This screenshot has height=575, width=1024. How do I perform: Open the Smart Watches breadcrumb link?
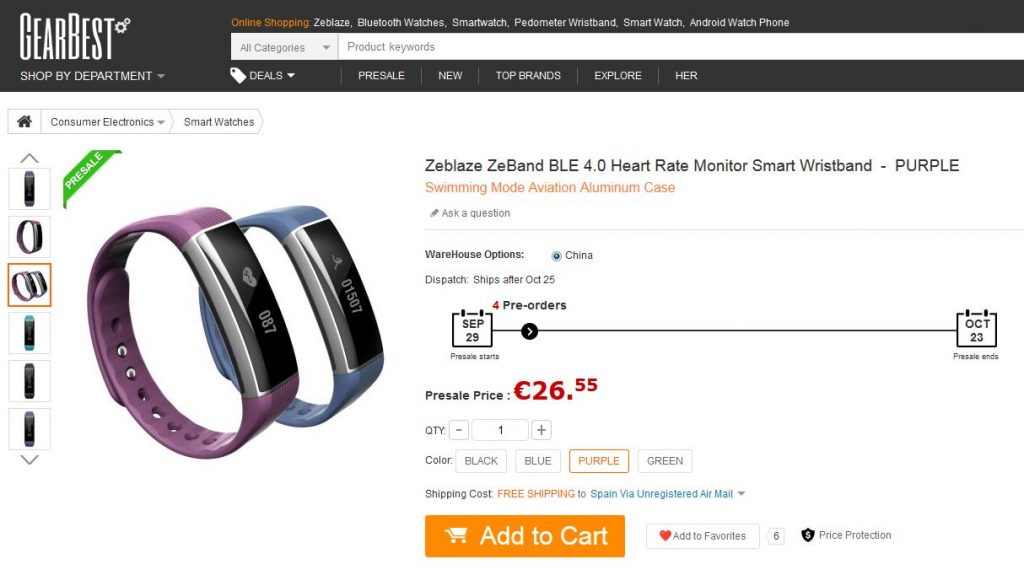(219, 122)
